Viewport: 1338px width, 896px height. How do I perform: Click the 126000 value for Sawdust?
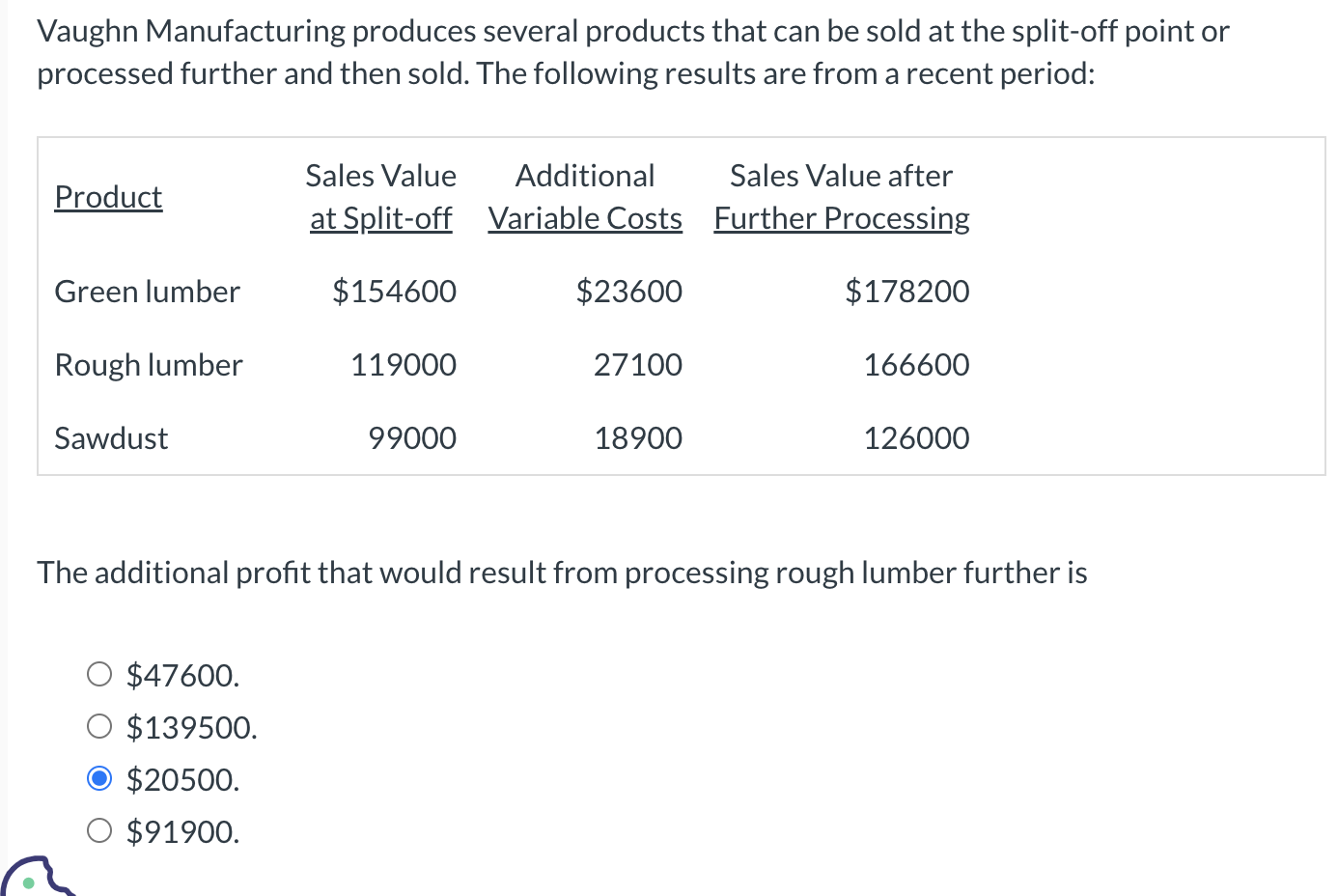tap(915, 437)
